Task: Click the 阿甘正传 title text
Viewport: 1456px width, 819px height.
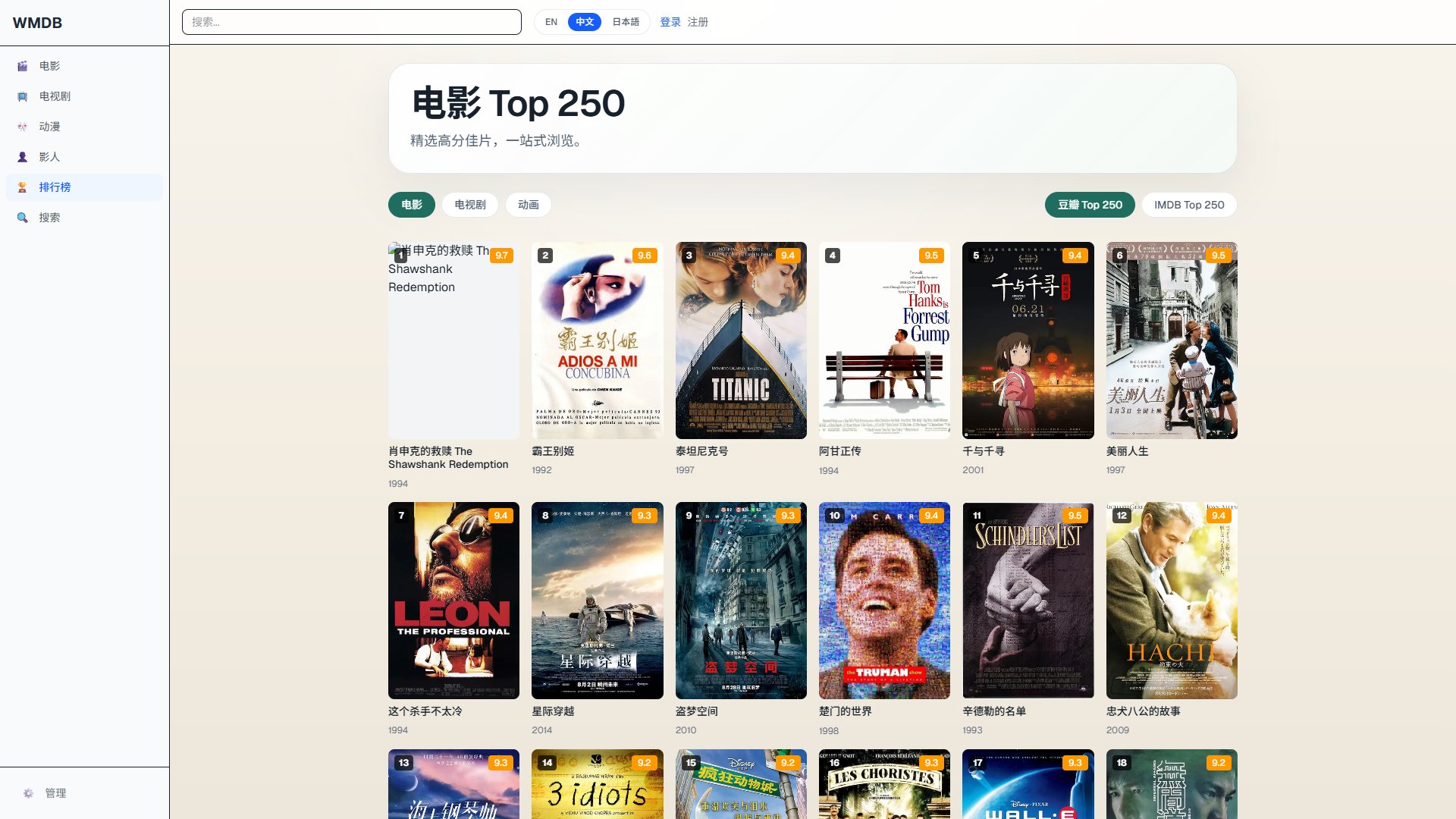Action: coord(839,451)
